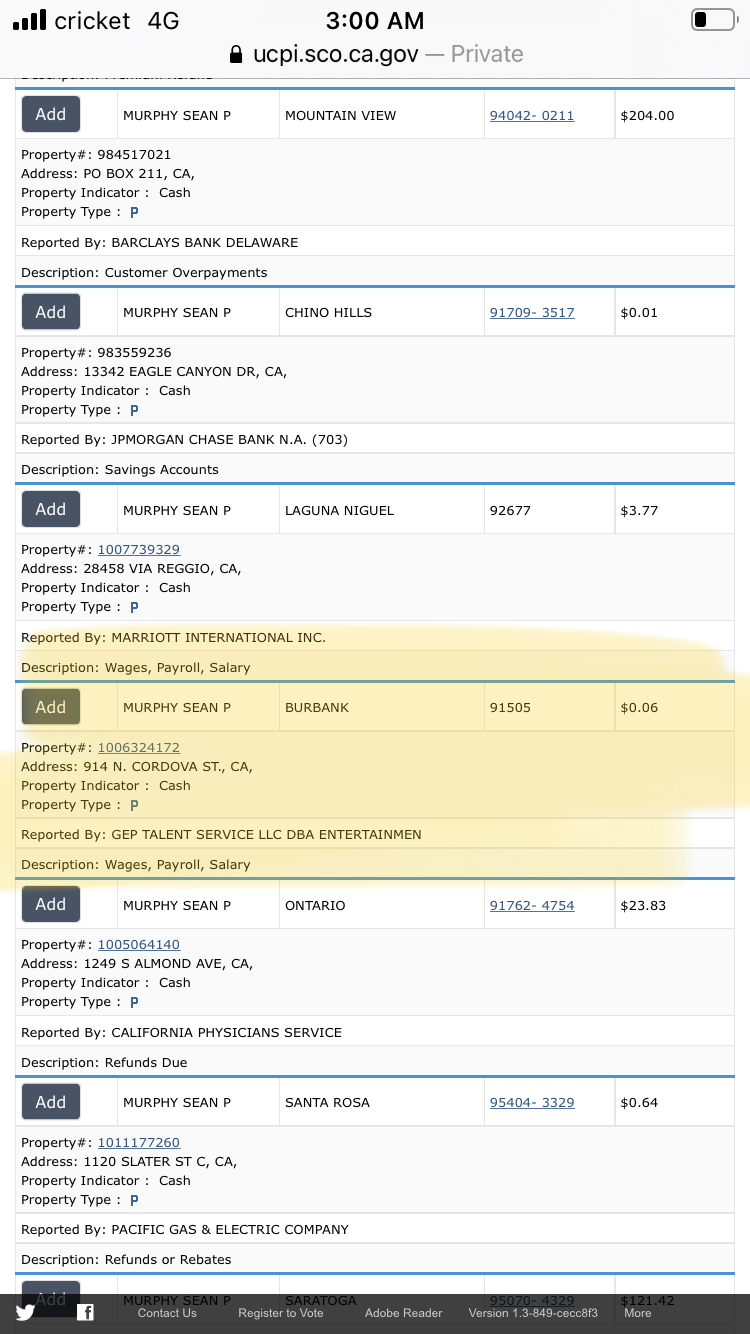Select the $3.77 amount cell
The width and height of the screenshot is (750, 1334).
pos(674,510)
